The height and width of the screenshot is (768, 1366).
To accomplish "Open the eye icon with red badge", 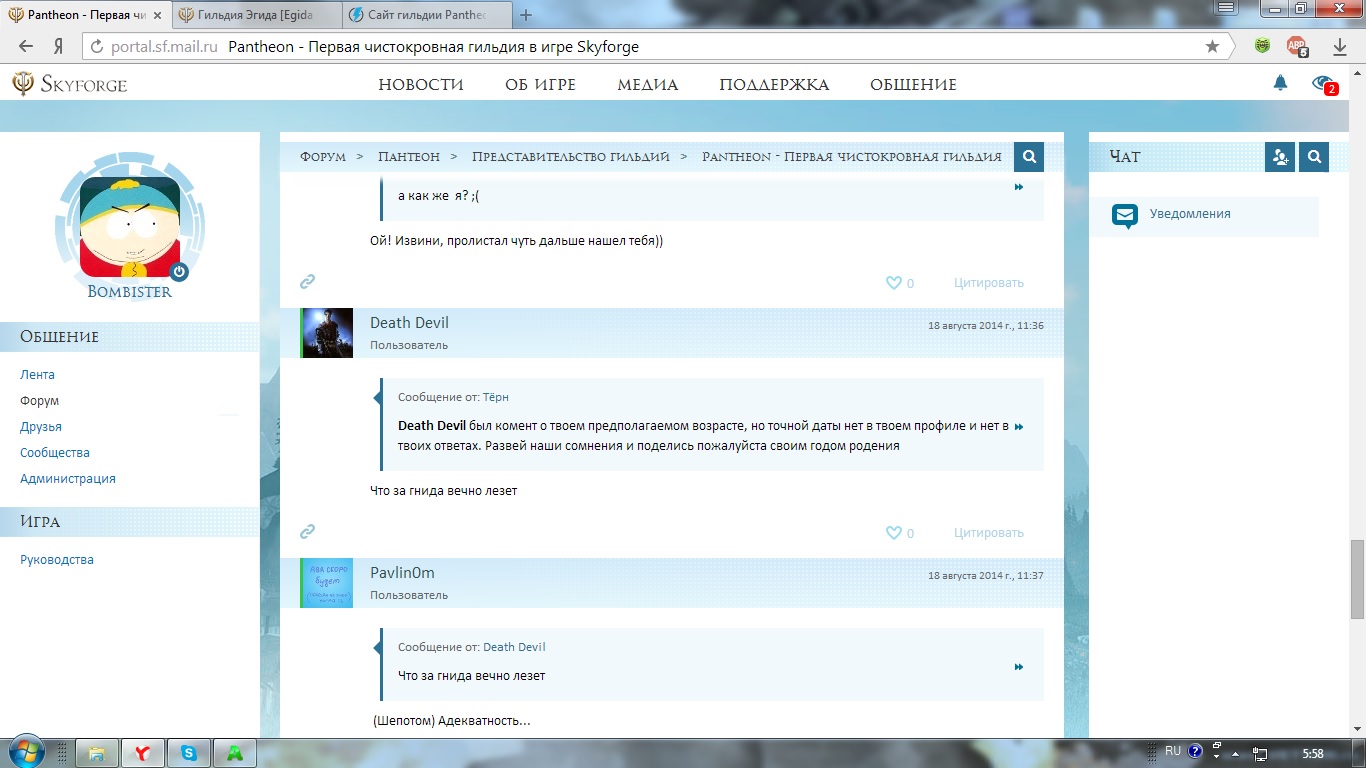I will (1324, 84).
